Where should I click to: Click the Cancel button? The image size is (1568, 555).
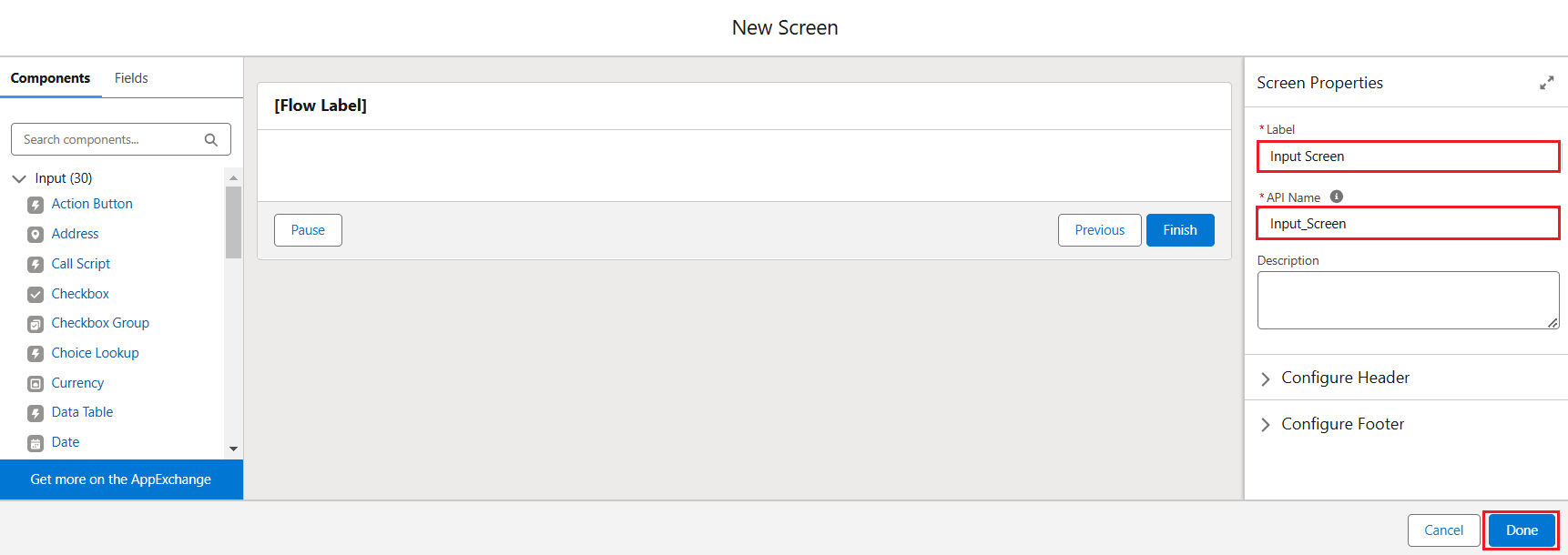coord(1444,530)
